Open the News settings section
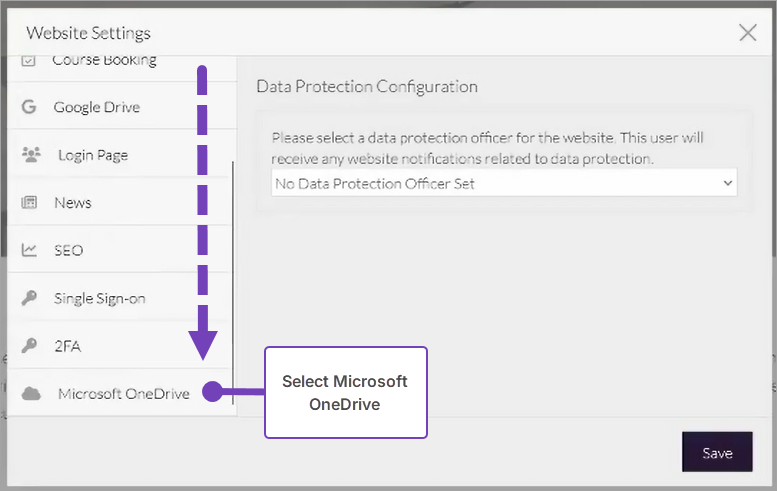 [73, 203]
